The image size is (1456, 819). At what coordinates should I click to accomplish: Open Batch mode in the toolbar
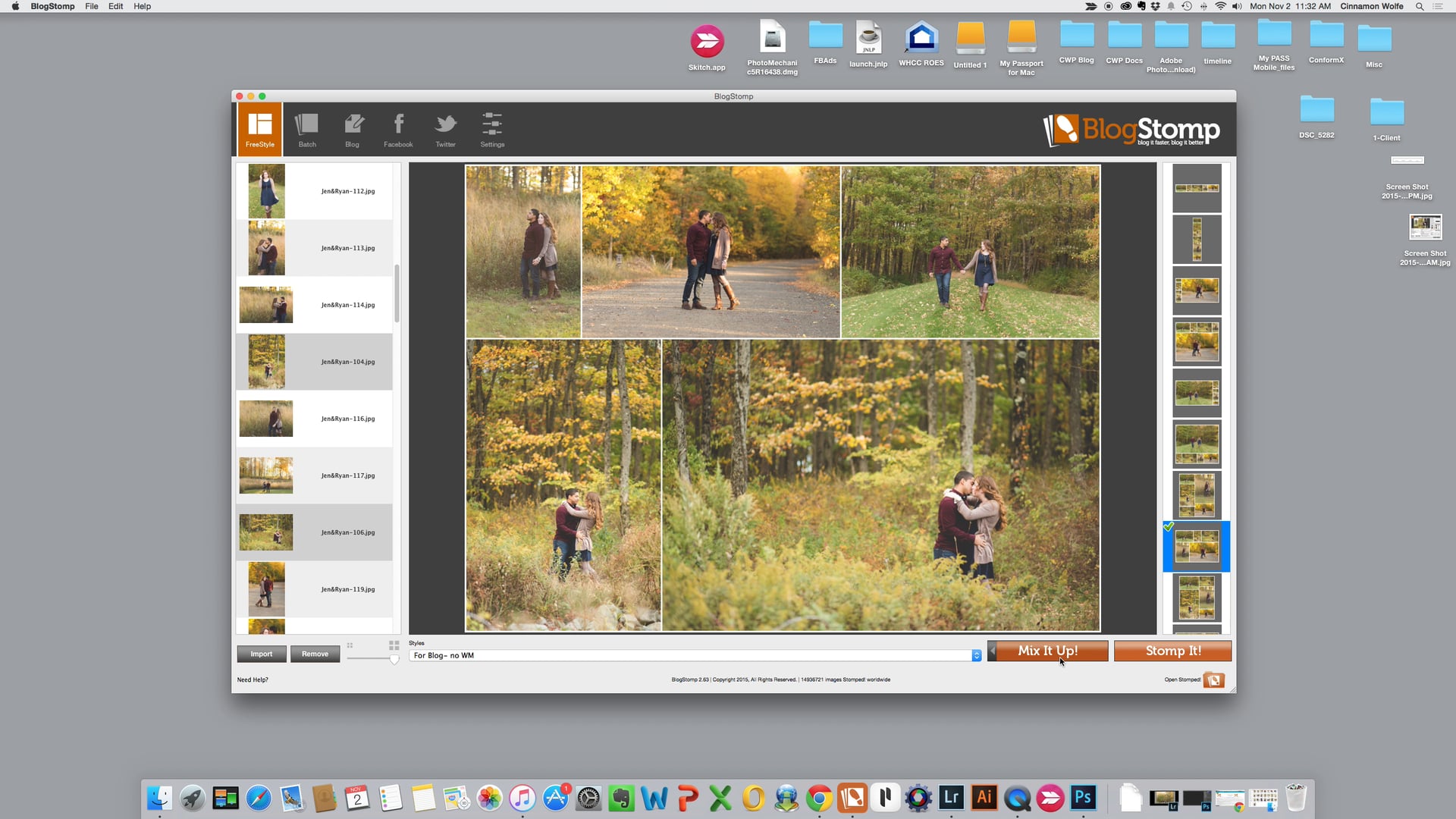306,127
